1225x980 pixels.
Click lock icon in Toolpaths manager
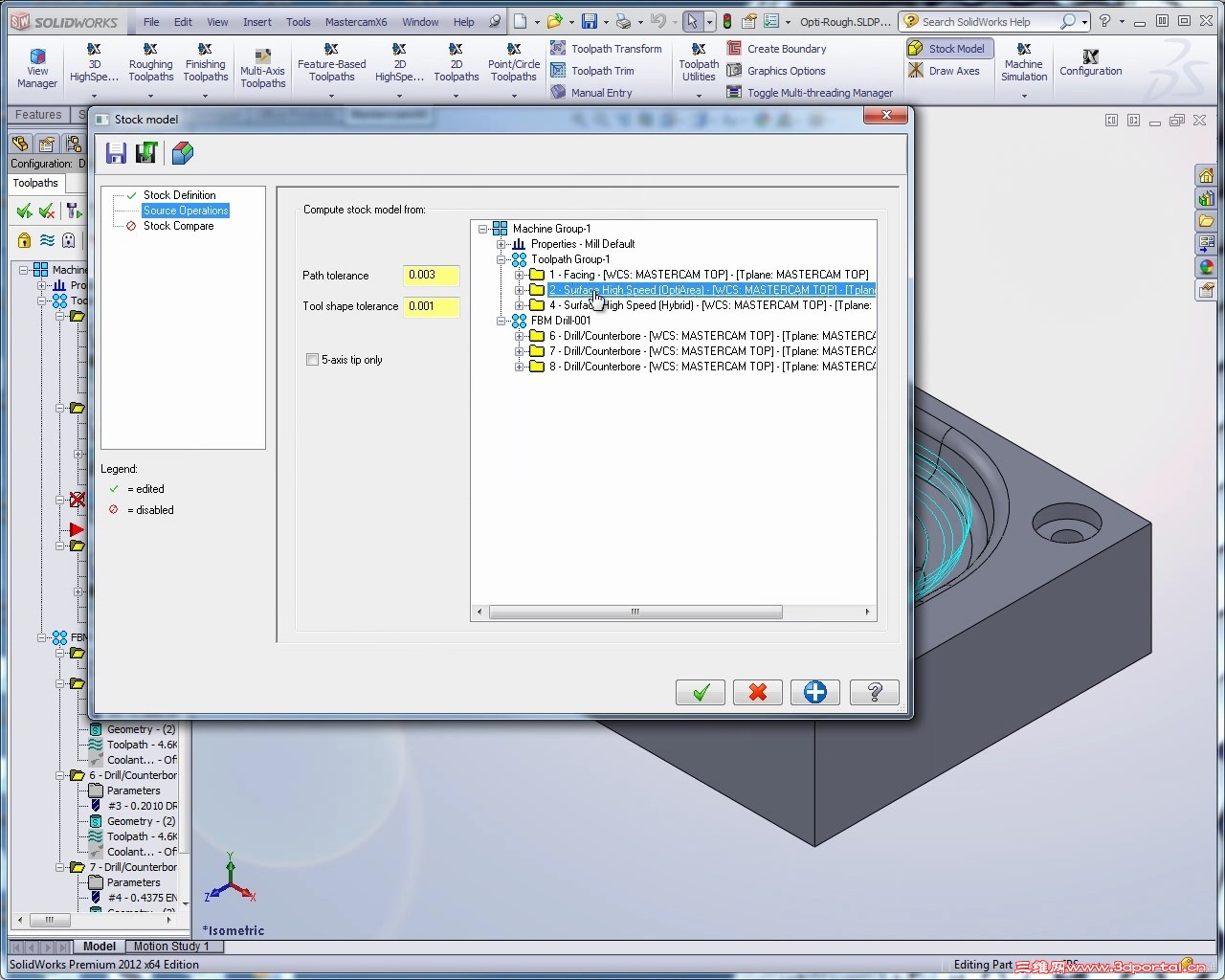pos(24,240)
